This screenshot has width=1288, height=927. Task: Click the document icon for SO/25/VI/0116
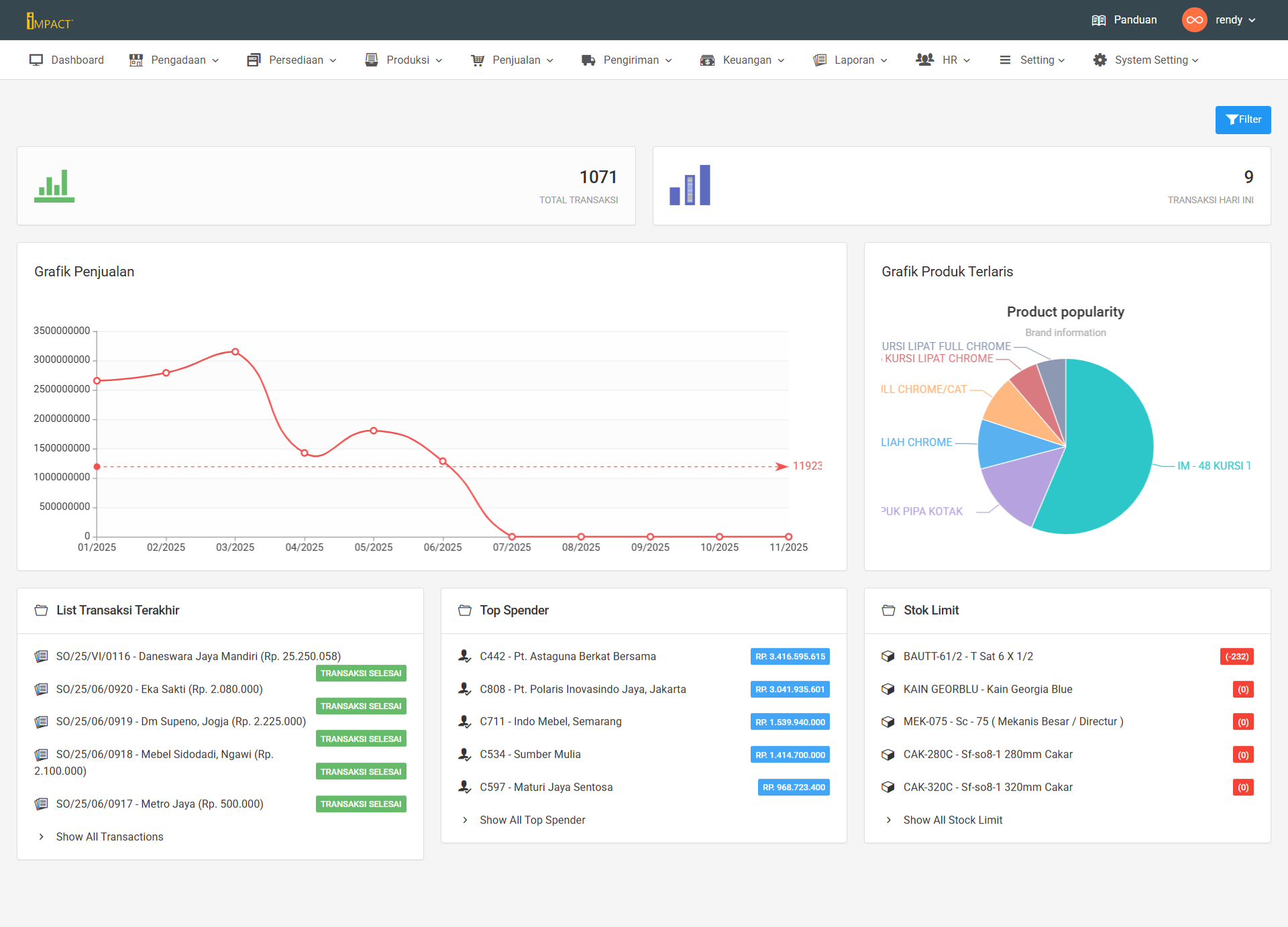pos(42,657)
